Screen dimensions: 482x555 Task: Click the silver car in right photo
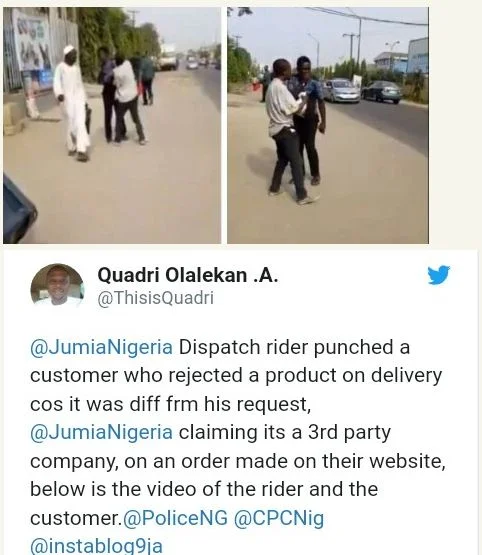click(x=341, y=91)
